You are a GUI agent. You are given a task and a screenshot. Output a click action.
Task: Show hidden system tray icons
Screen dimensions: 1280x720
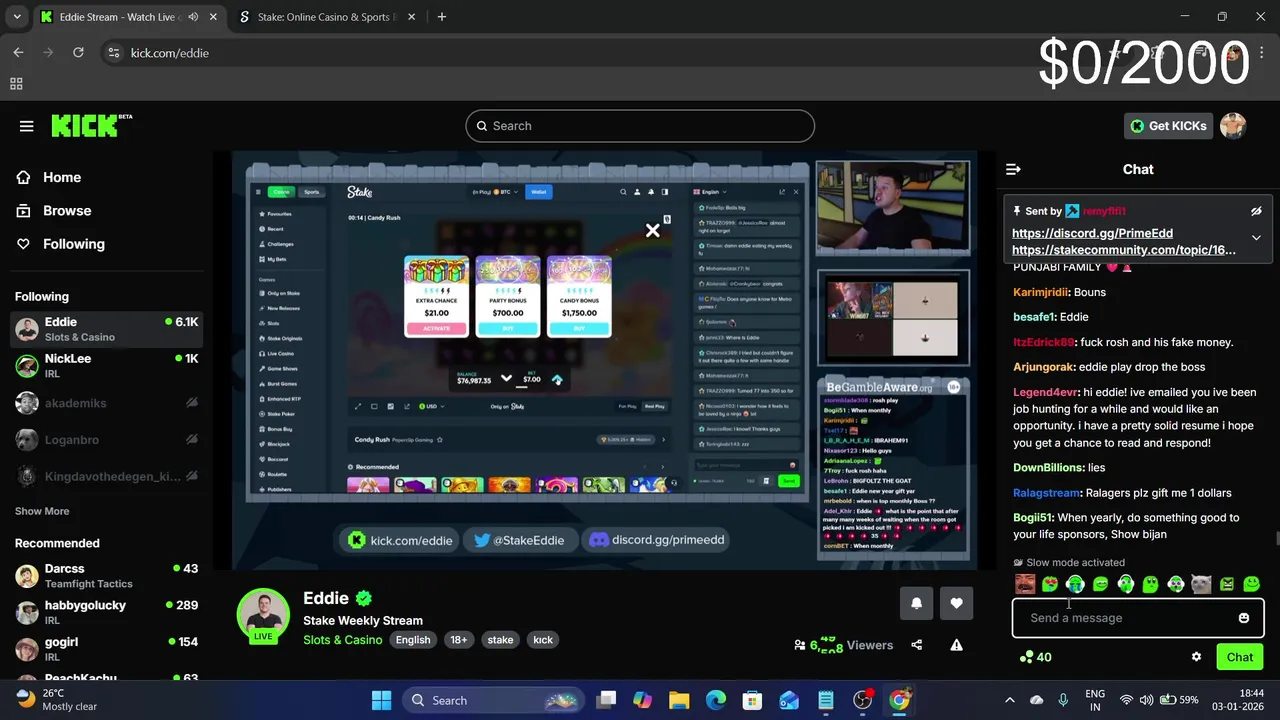click(1009, 700)
